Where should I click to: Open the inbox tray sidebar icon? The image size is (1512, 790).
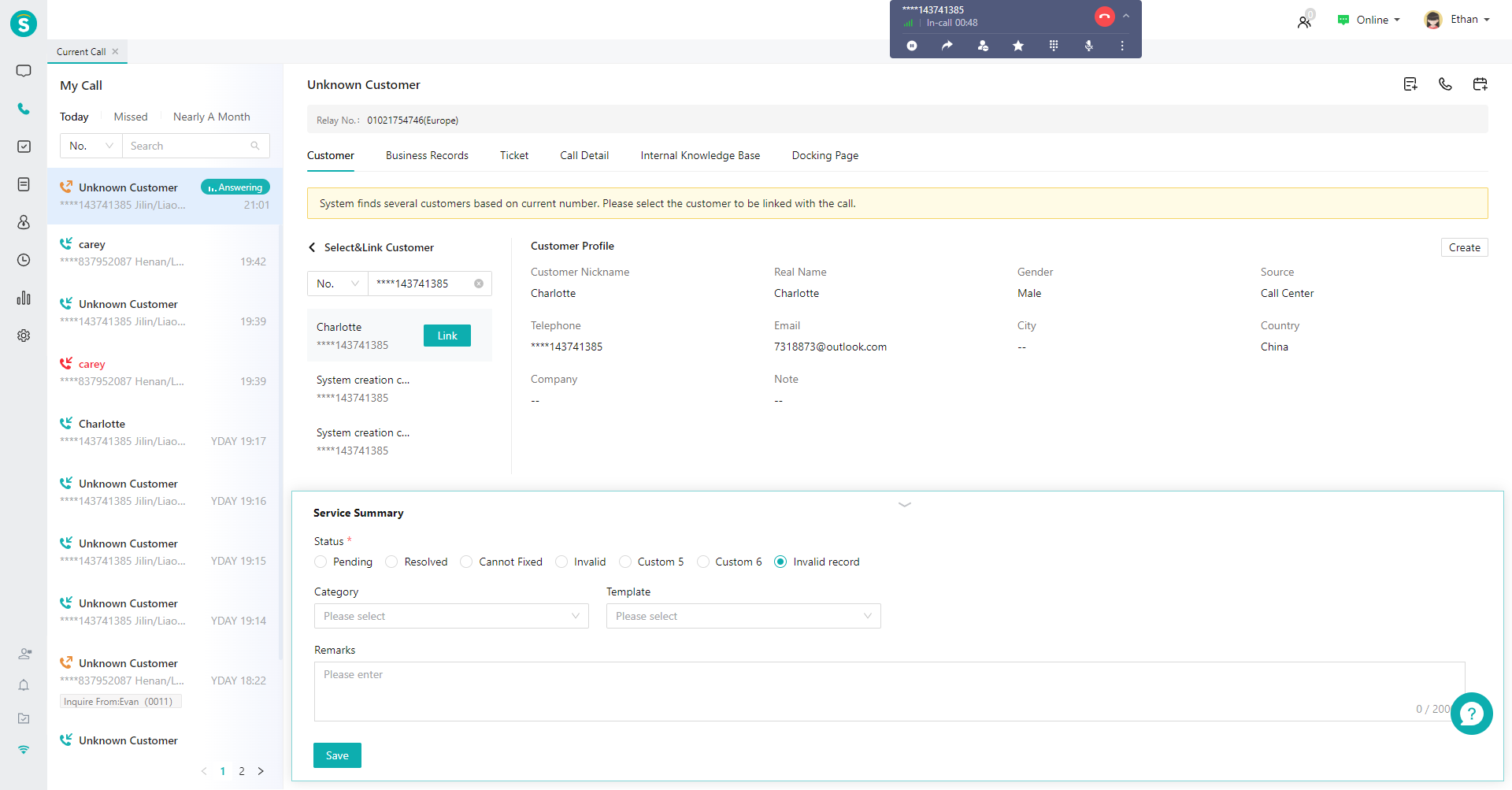point(24,718)
